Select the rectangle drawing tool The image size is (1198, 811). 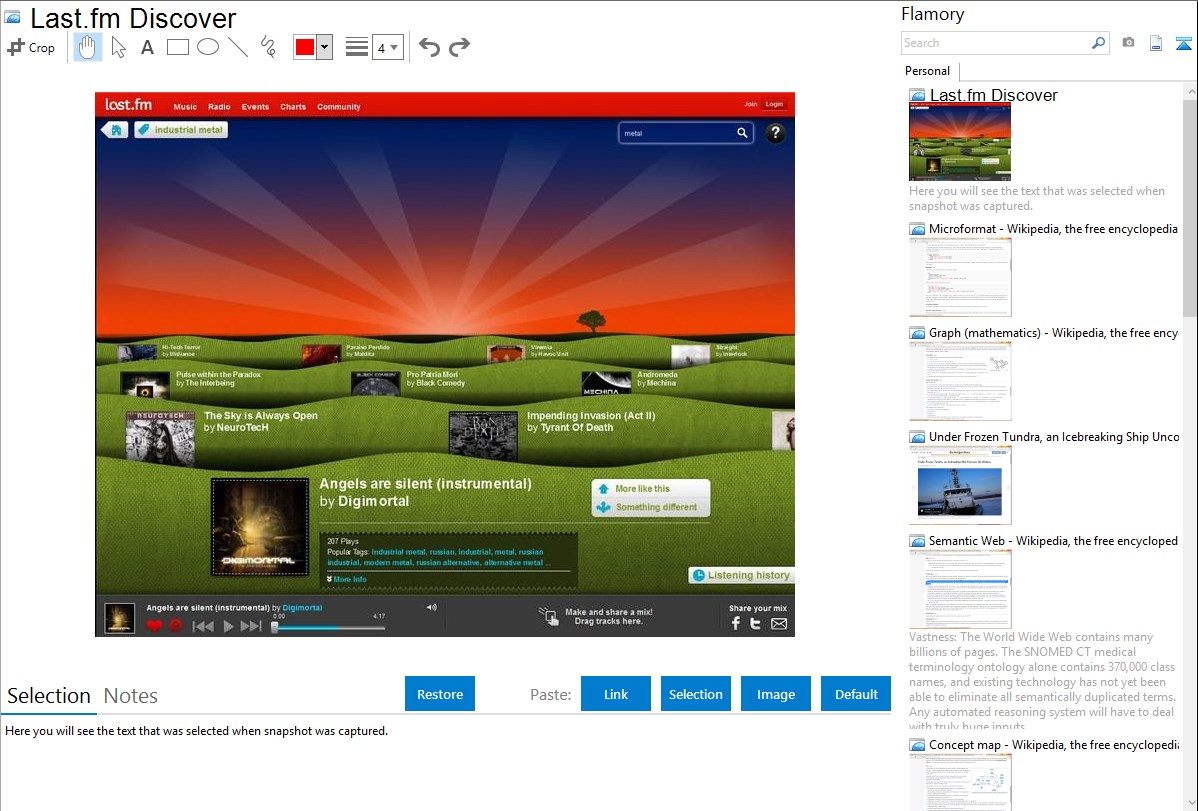(177, 47)
